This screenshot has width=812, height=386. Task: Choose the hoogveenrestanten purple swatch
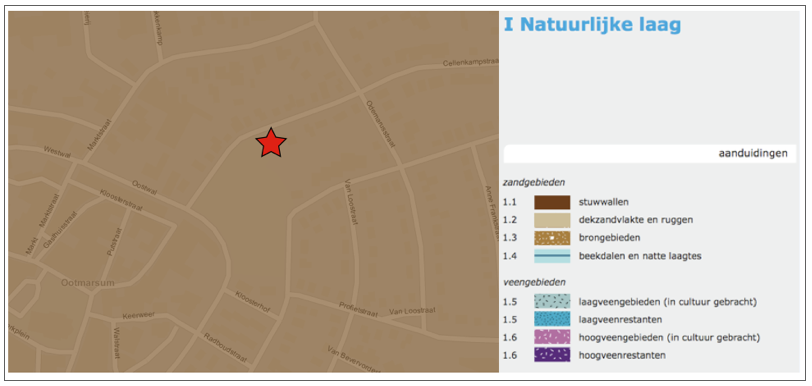(552, 355)
